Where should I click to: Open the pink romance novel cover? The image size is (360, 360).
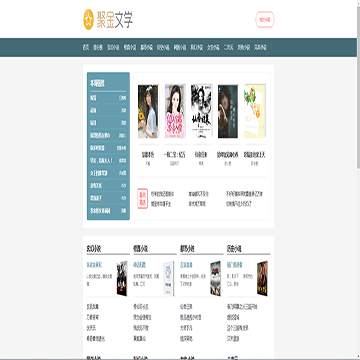pyautogui.click(x=175, y=111)
